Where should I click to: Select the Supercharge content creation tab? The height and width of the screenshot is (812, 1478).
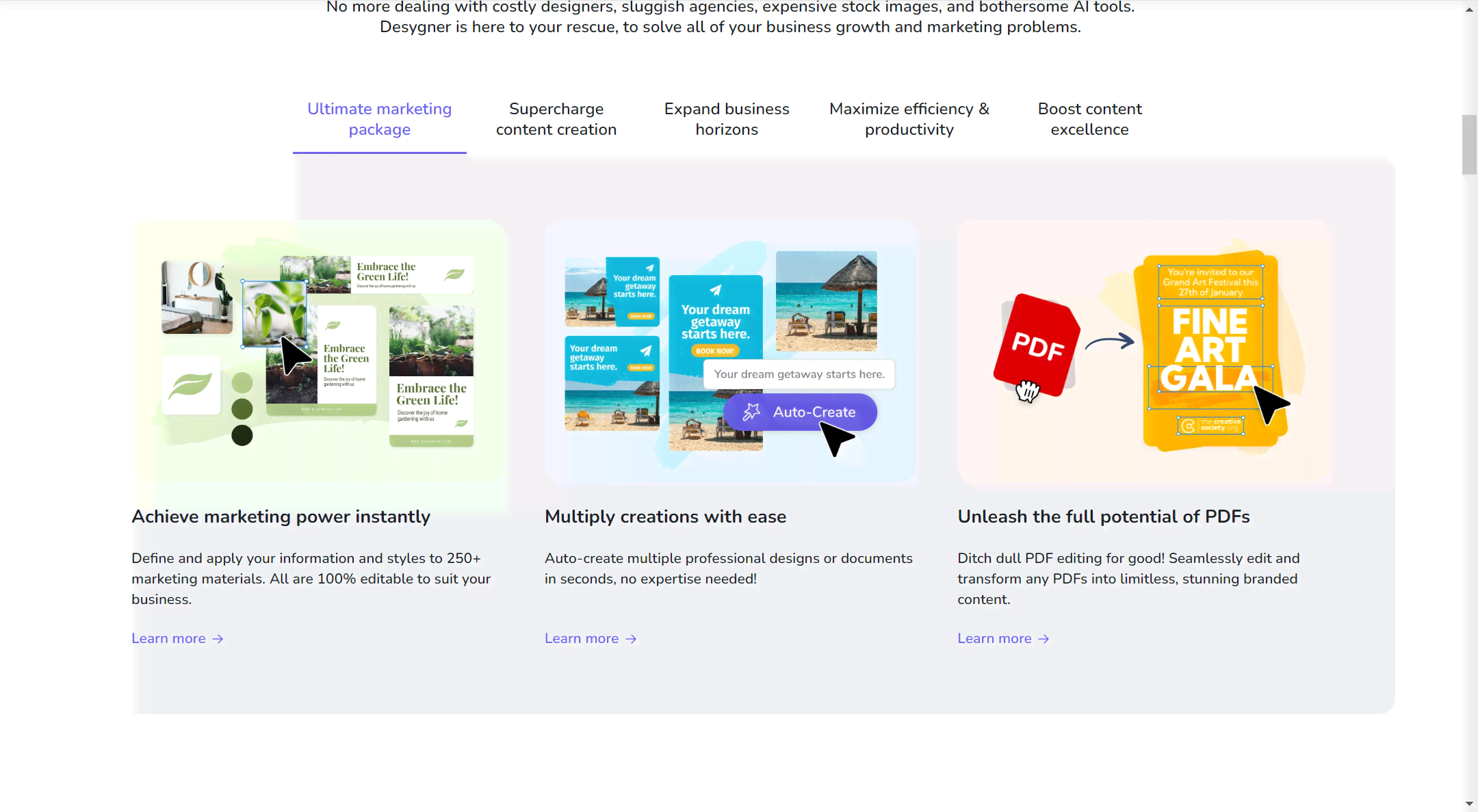click(x=556, y=119)
